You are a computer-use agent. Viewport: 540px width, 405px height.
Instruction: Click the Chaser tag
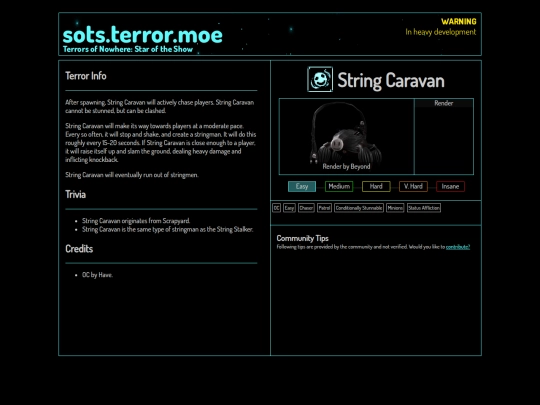[306, 208]
